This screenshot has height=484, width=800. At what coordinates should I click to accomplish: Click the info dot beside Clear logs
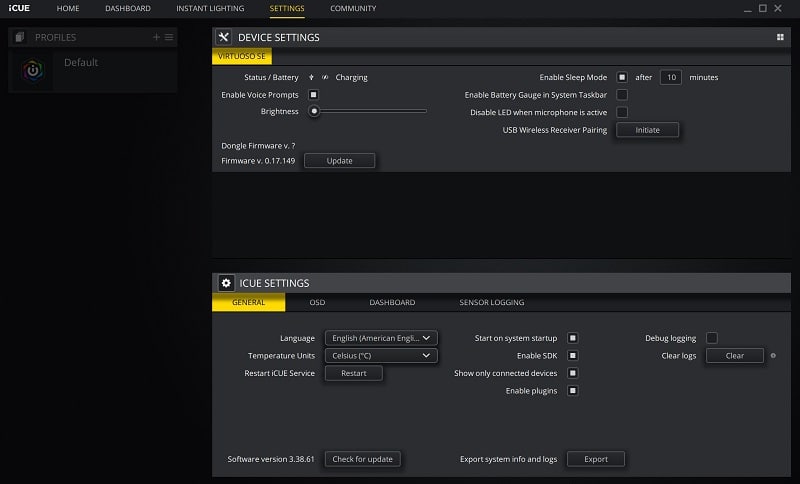pyautogui.click(x=773, y=355)
